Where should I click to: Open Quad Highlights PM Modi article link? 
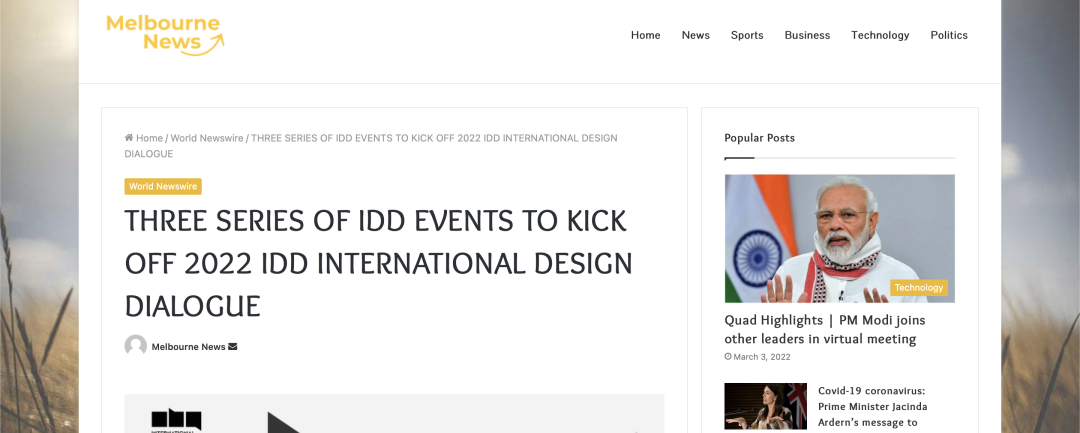(x=825, y=329)
